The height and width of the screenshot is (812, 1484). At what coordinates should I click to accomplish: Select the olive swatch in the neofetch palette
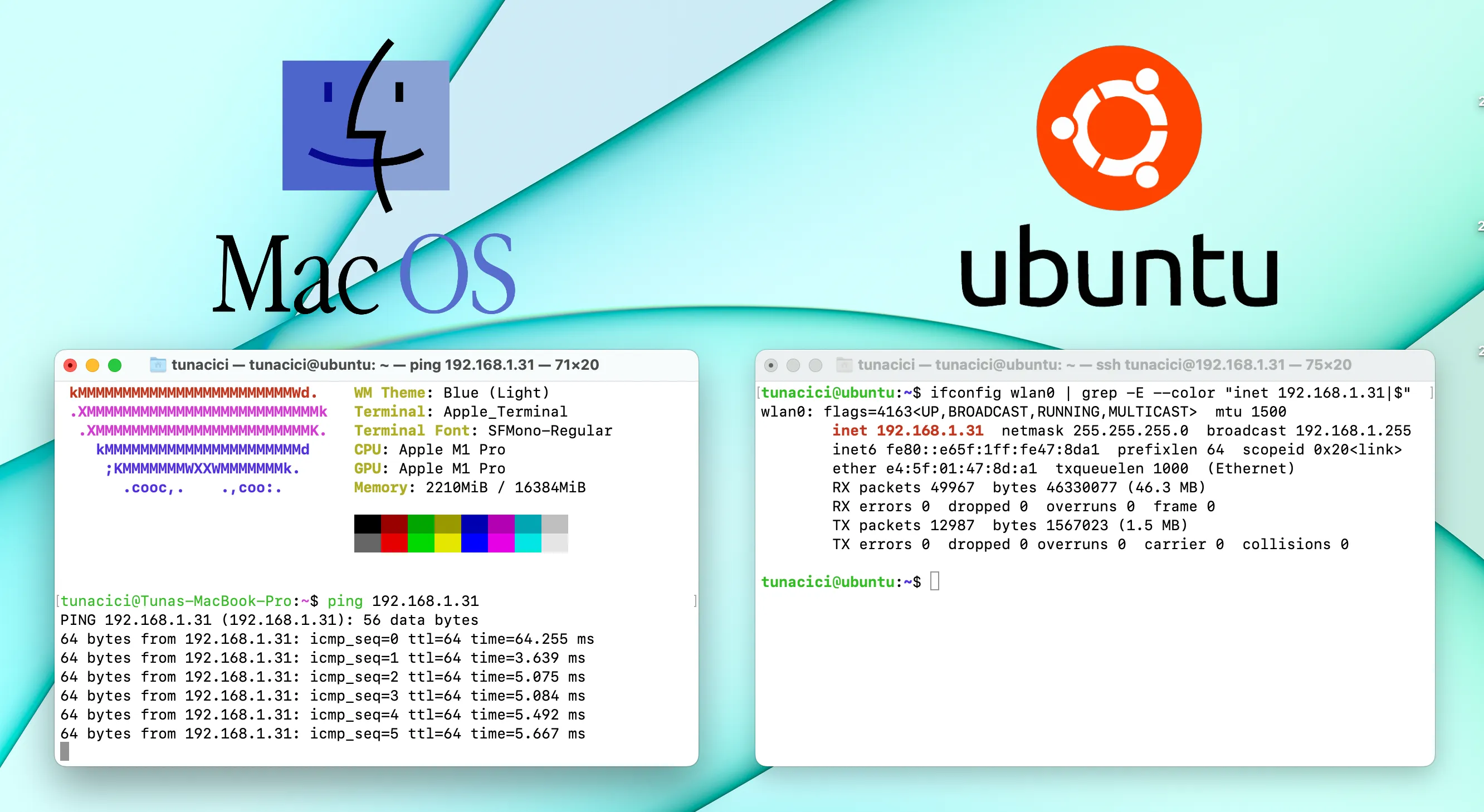coord(448,524)
